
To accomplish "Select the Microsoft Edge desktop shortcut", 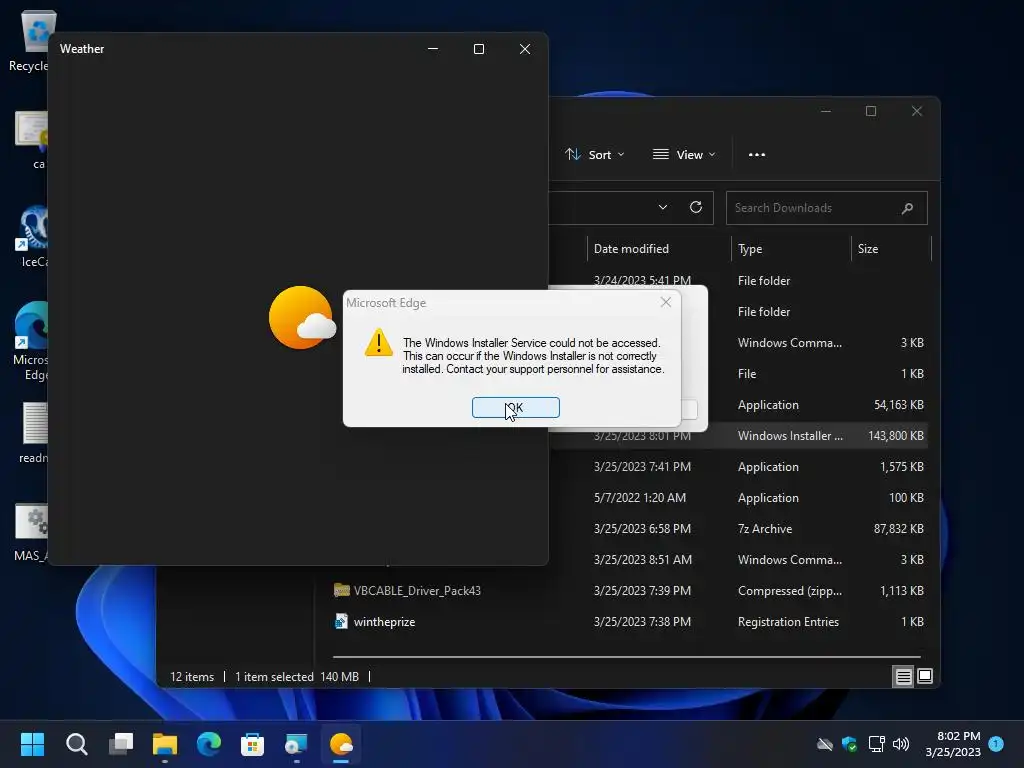I will pos(30,341).
